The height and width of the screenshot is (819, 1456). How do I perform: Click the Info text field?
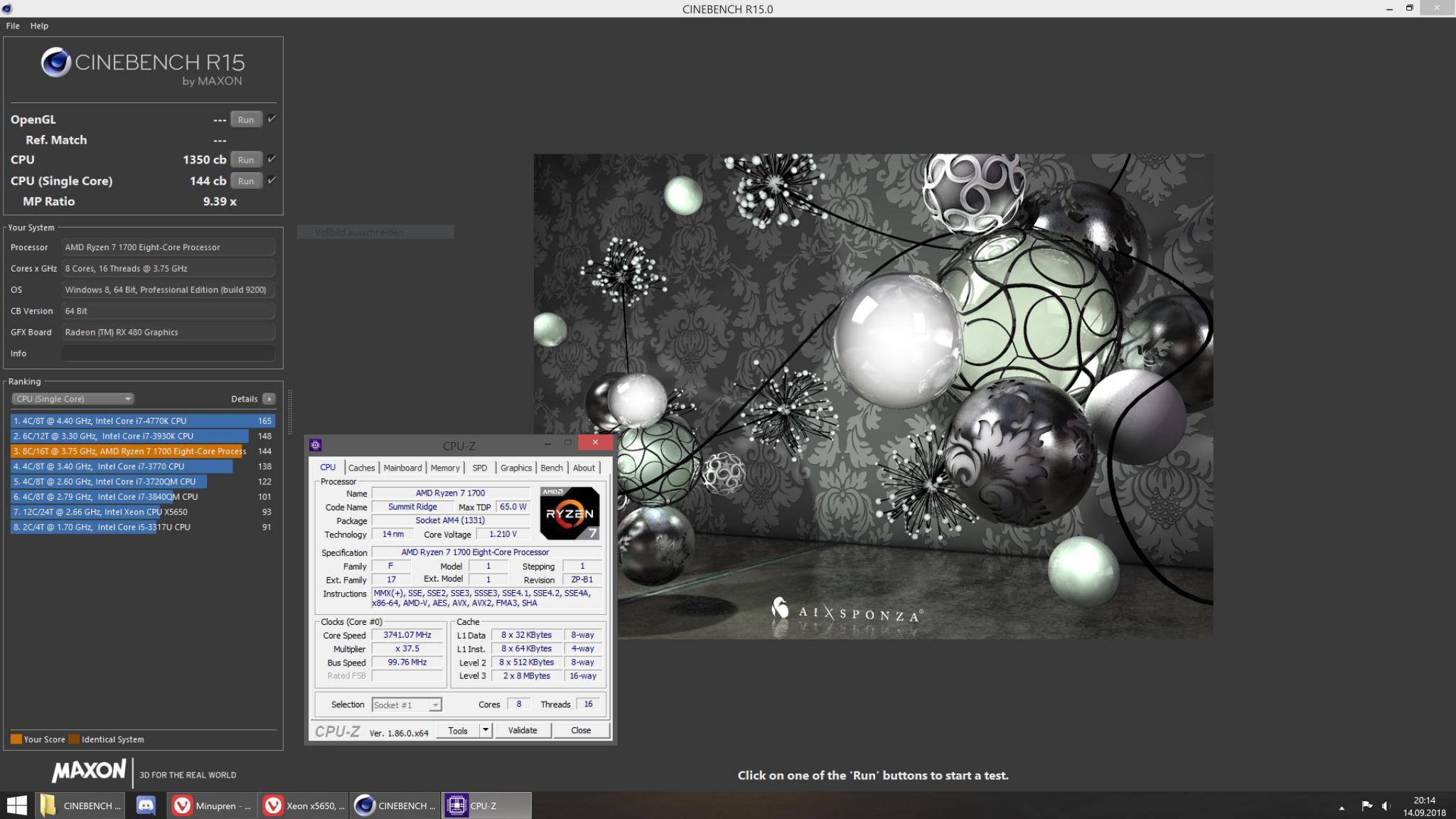click(168, 353)
